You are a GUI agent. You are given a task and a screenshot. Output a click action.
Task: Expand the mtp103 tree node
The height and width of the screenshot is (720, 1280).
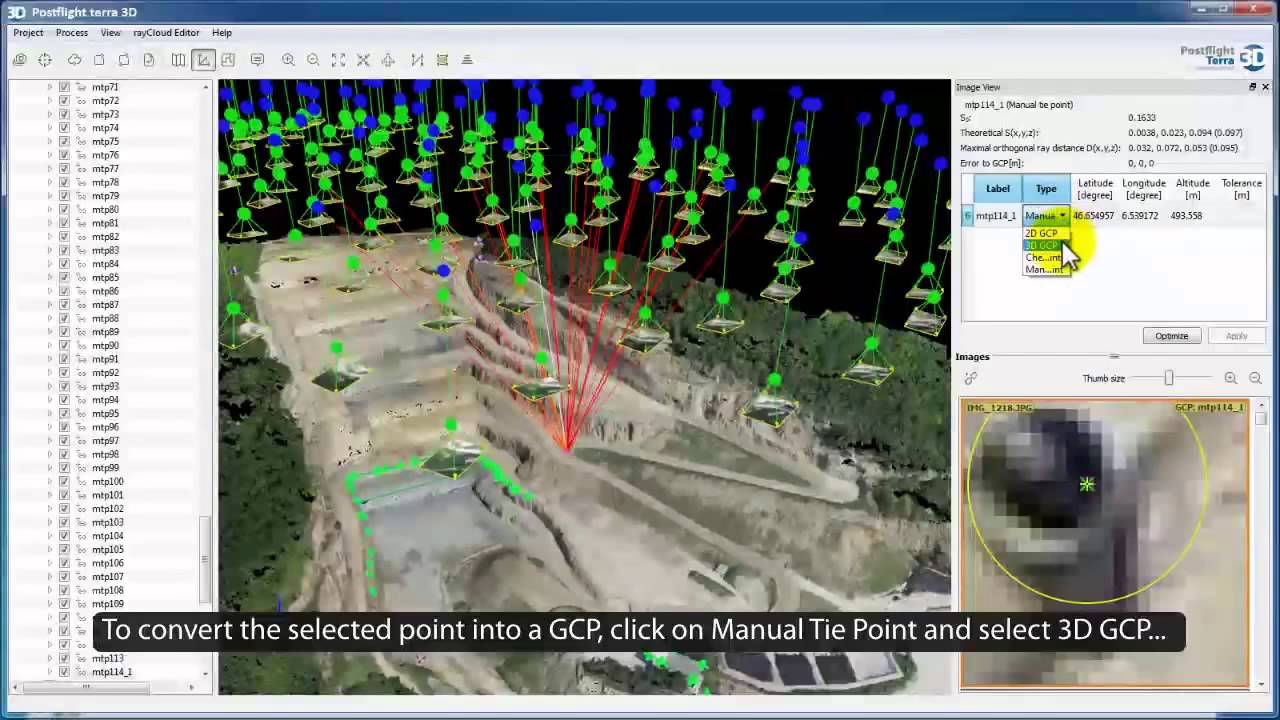click(x=49, y=522)
